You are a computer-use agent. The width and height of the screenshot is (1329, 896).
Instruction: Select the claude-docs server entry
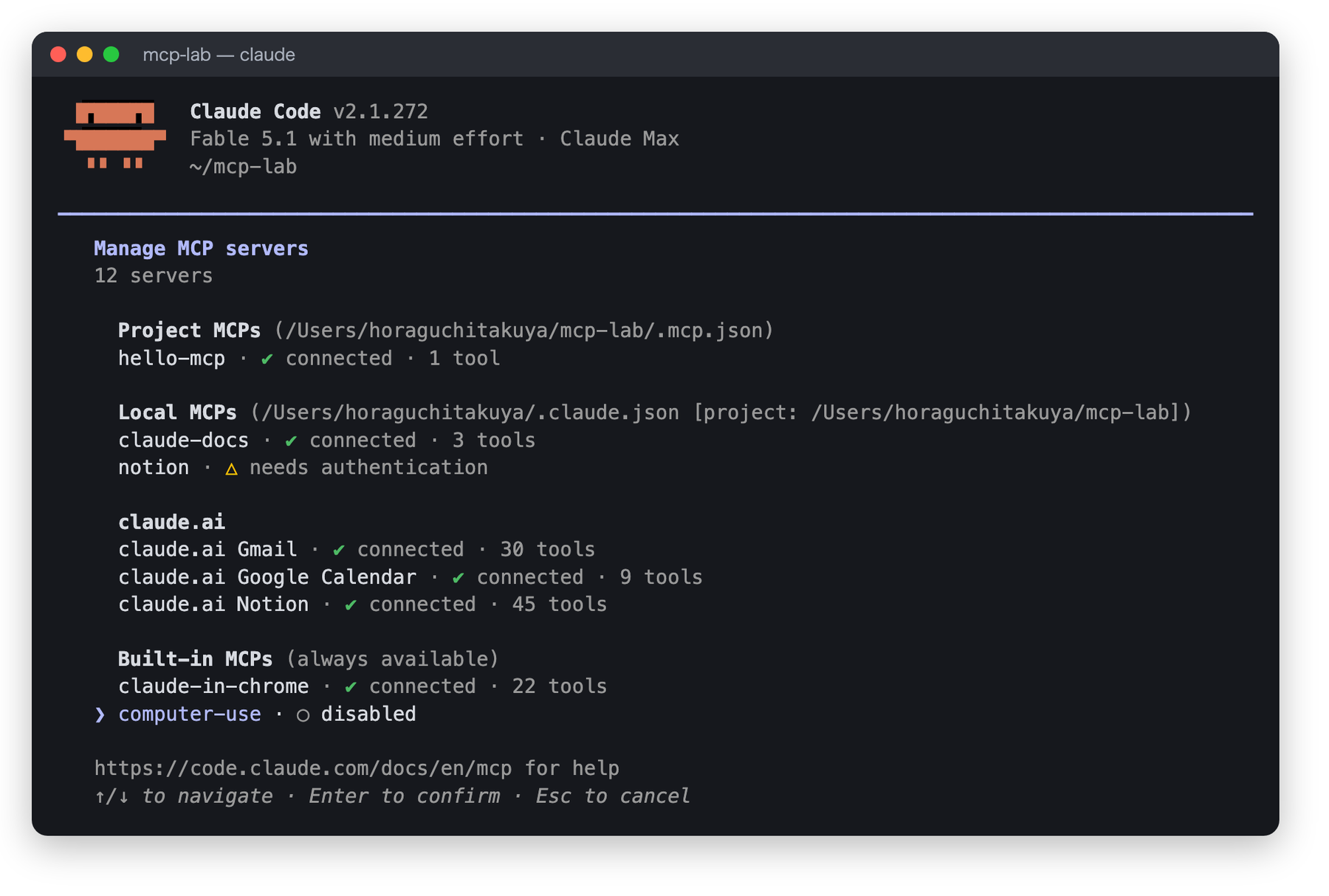[x=326, y=441]
